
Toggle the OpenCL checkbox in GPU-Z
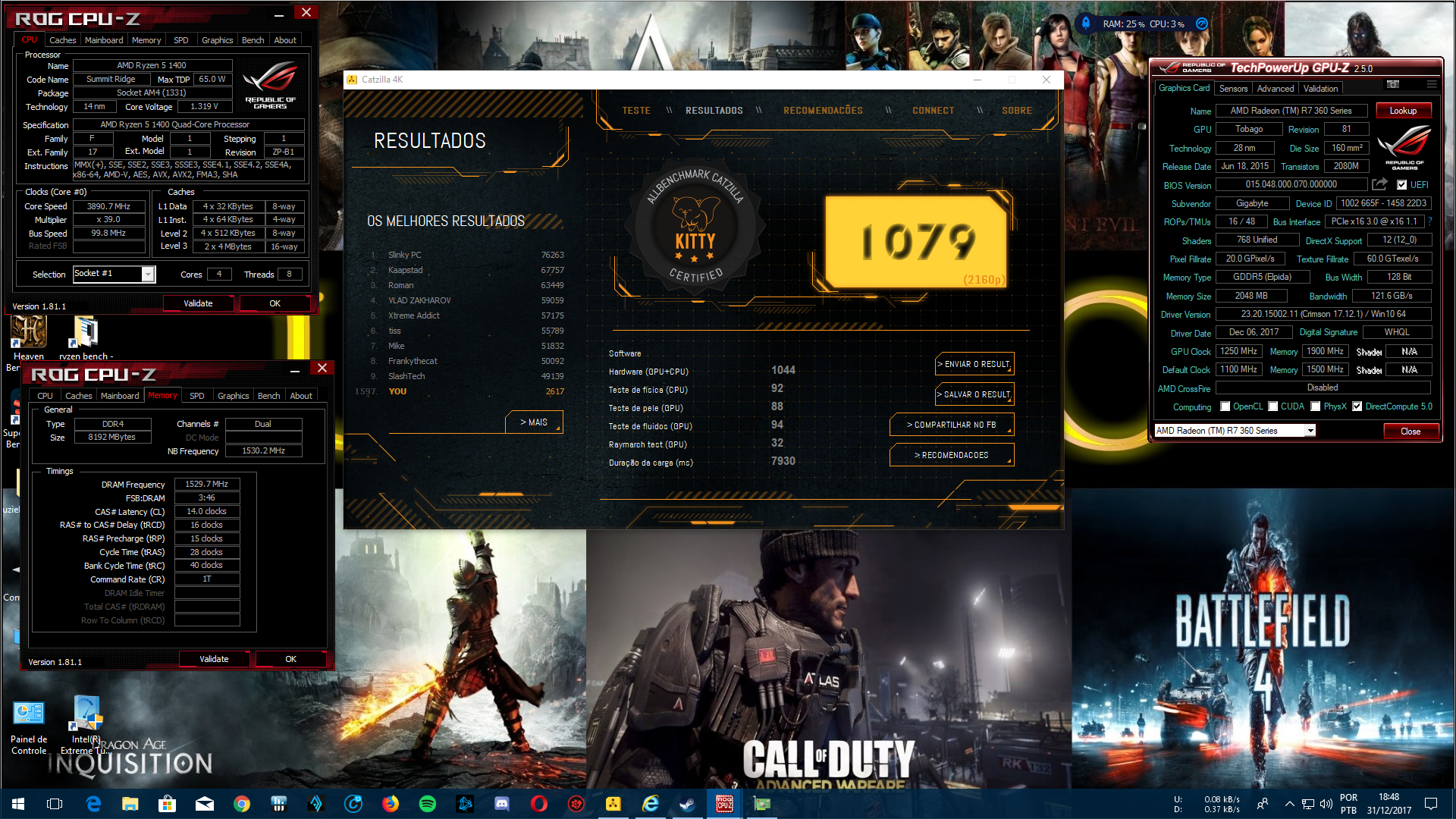[1225, 406]
